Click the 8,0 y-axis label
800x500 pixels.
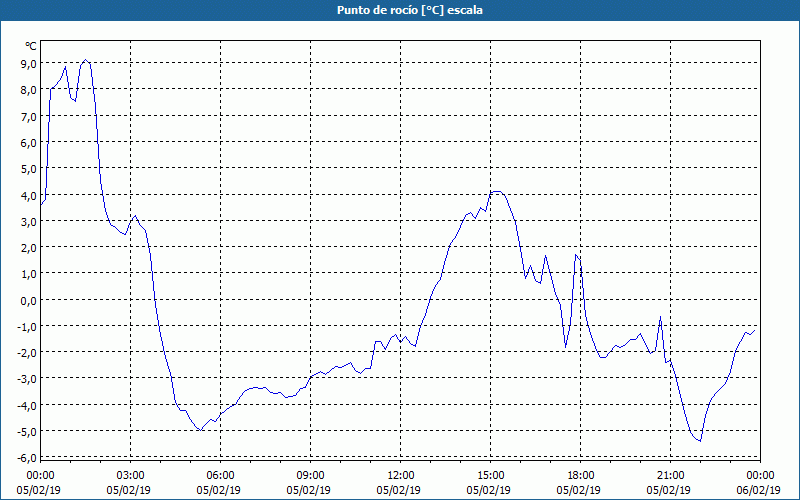28,90
